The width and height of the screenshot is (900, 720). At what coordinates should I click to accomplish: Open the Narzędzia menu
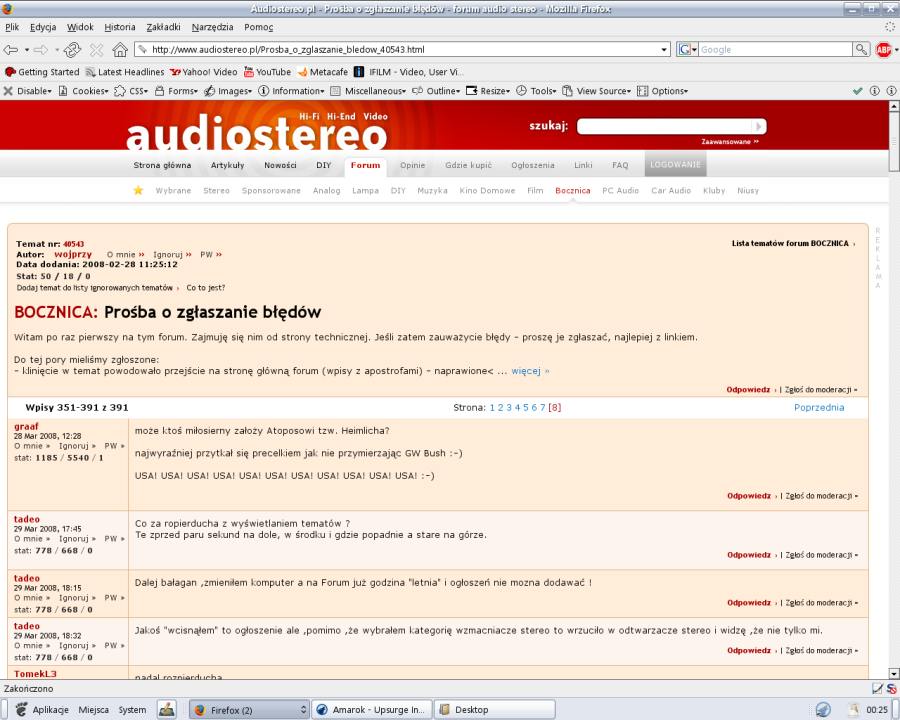click(212, 27)
